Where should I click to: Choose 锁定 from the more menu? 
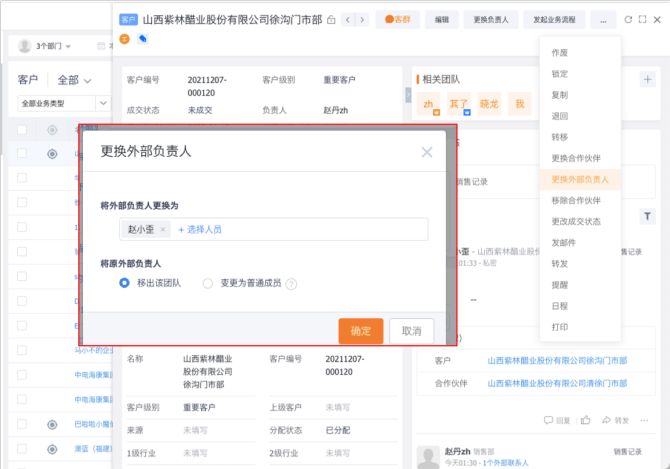560,74
